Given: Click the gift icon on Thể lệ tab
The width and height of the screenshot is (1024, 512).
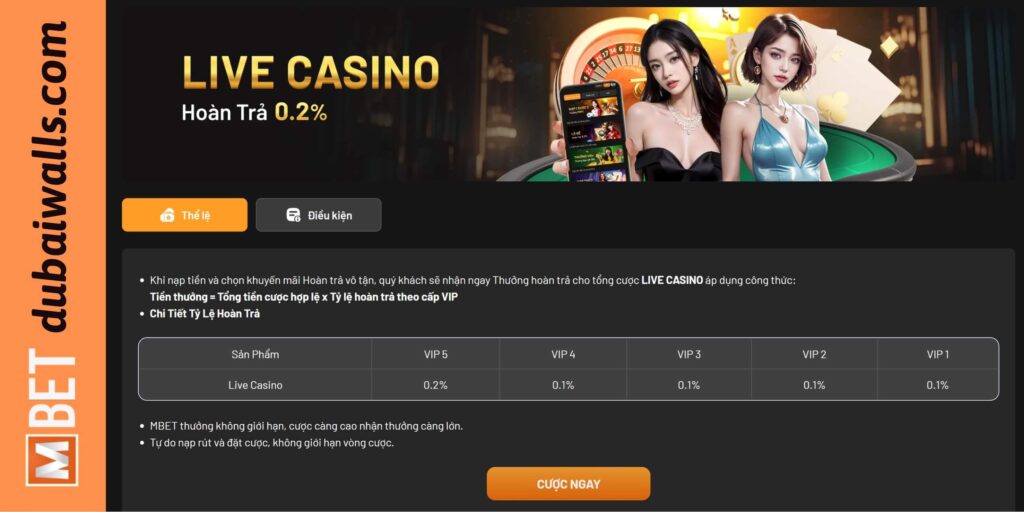Looking at the screenshot, I should [x=167, y=216].
